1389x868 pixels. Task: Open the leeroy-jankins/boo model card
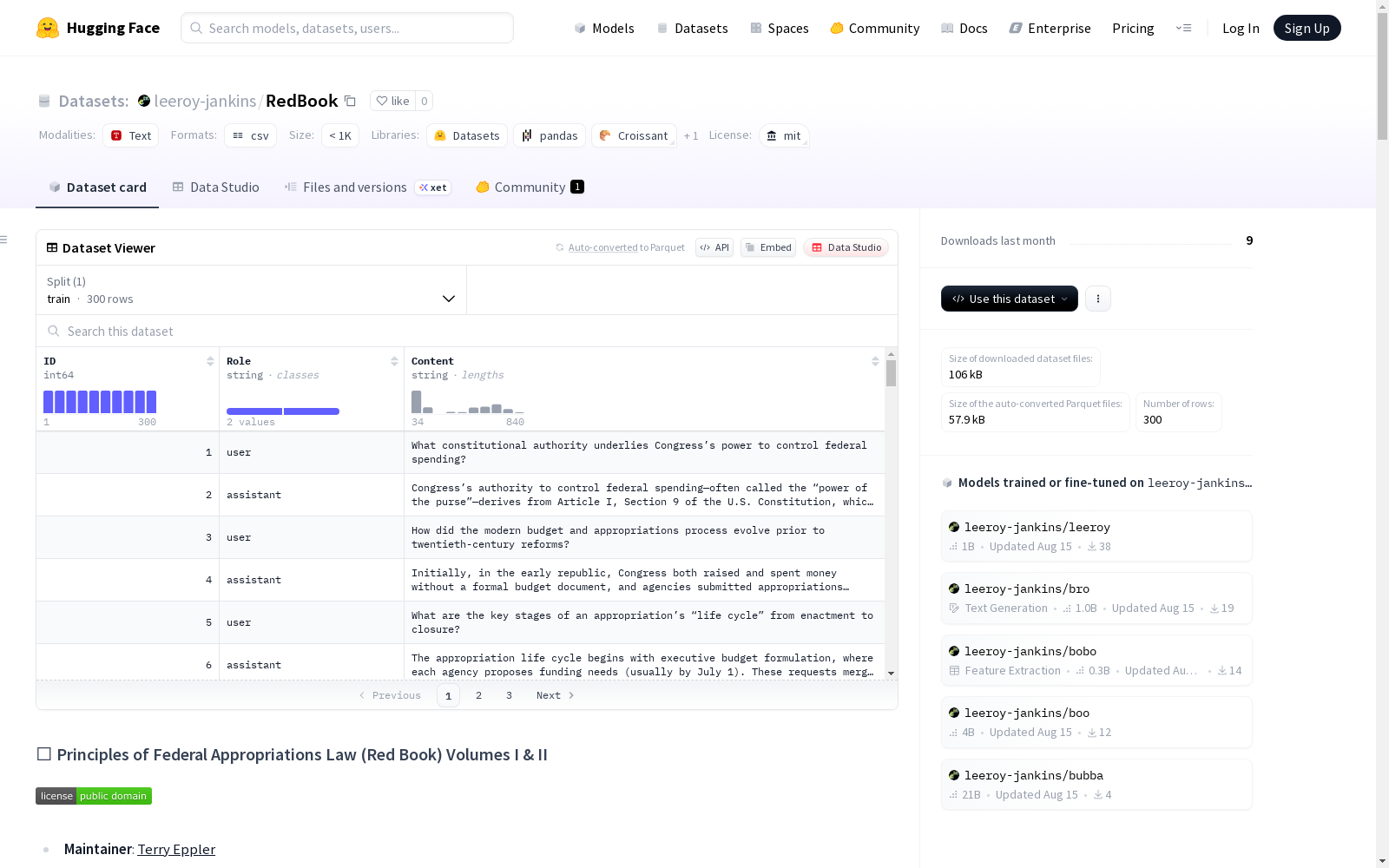pos(1096,722)
